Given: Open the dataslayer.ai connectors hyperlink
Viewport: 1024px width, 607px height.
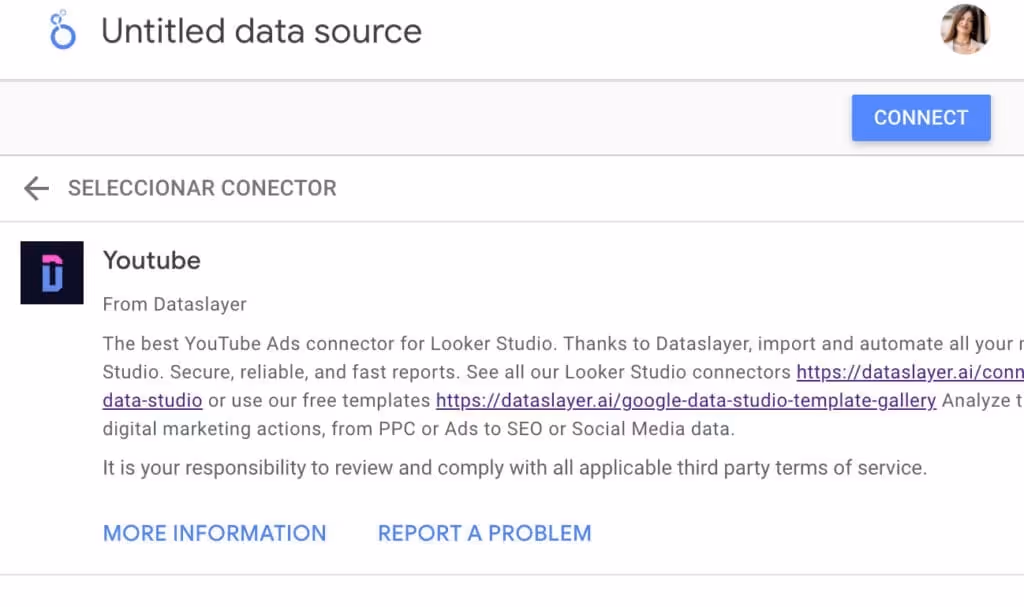Looking at the screenshot, I should pyautogui.click(x=905, y=372).
